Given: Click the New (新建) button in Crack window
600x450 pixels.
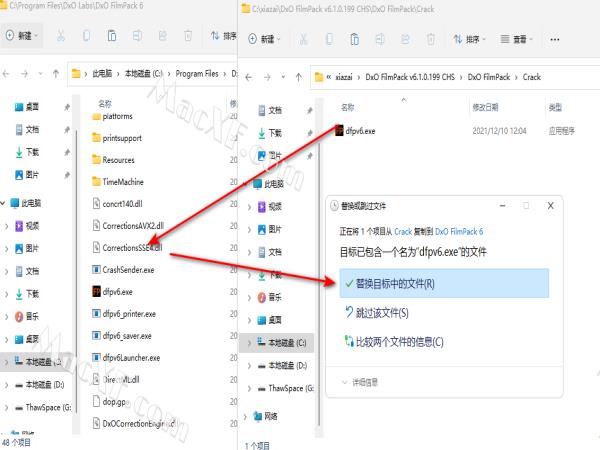Looking at the screenshot, I should 264,39.
